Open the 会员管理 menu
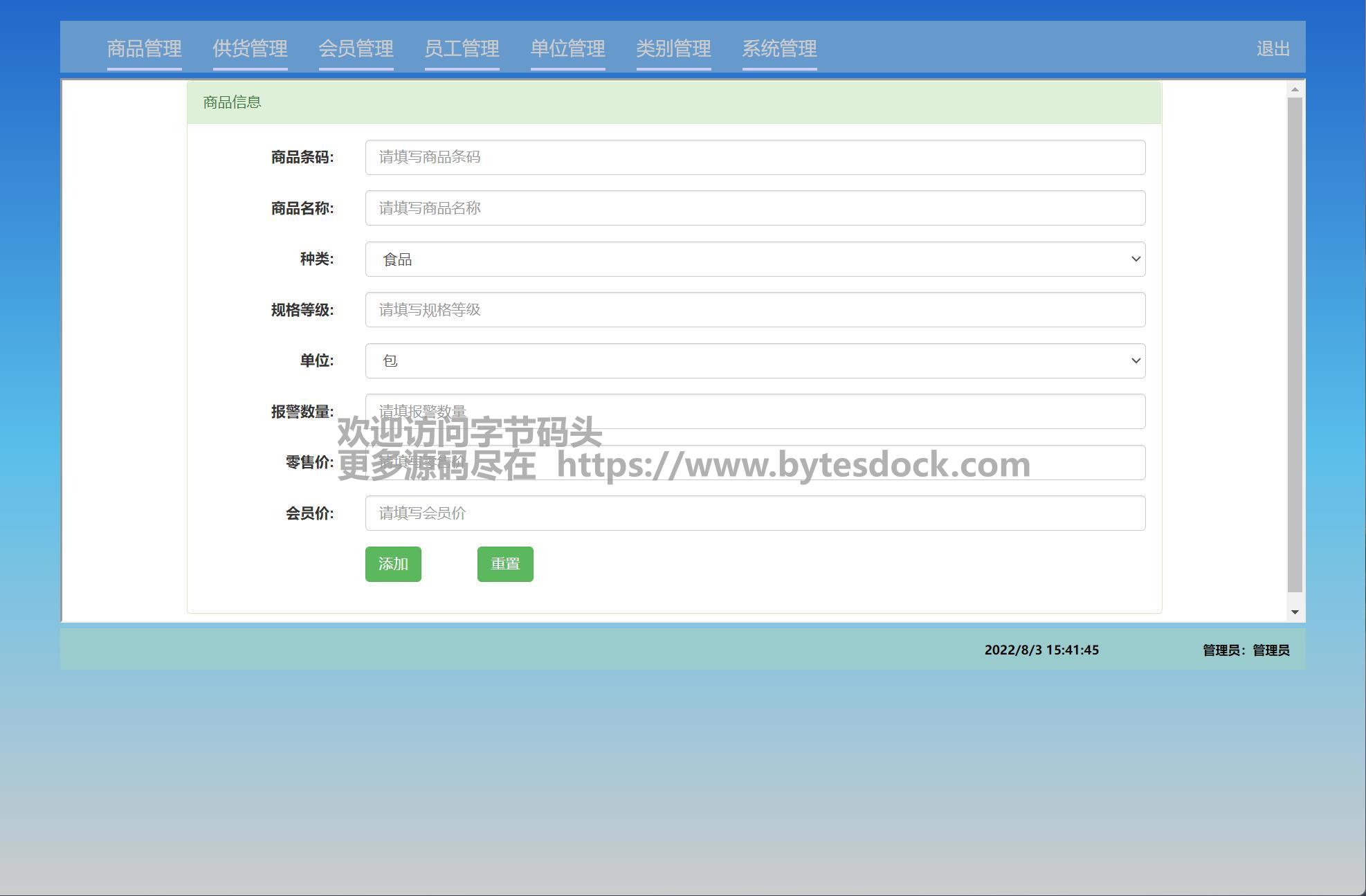Screen dimensions: 1366x896 pyautogui.click(x=356, y=48)
